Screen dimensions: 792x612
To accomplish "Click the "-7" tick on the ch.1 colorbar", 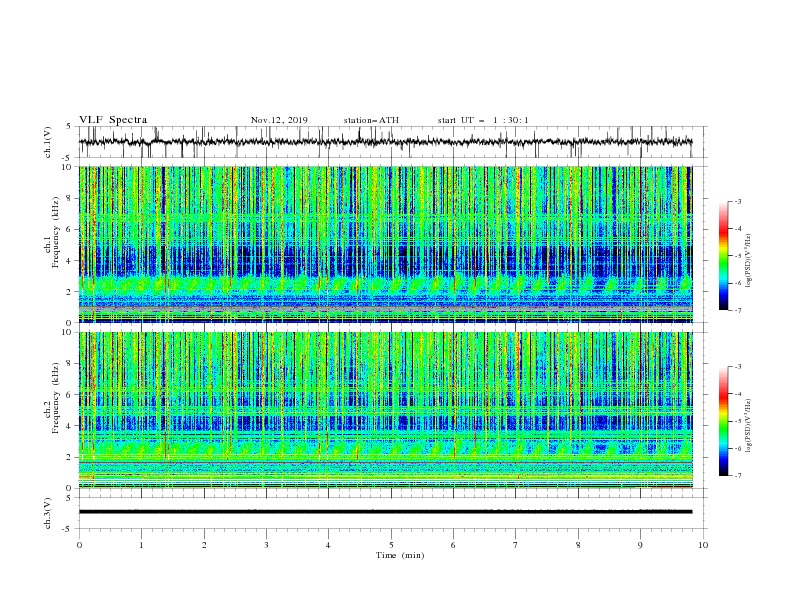I will (x=738, y=310).
